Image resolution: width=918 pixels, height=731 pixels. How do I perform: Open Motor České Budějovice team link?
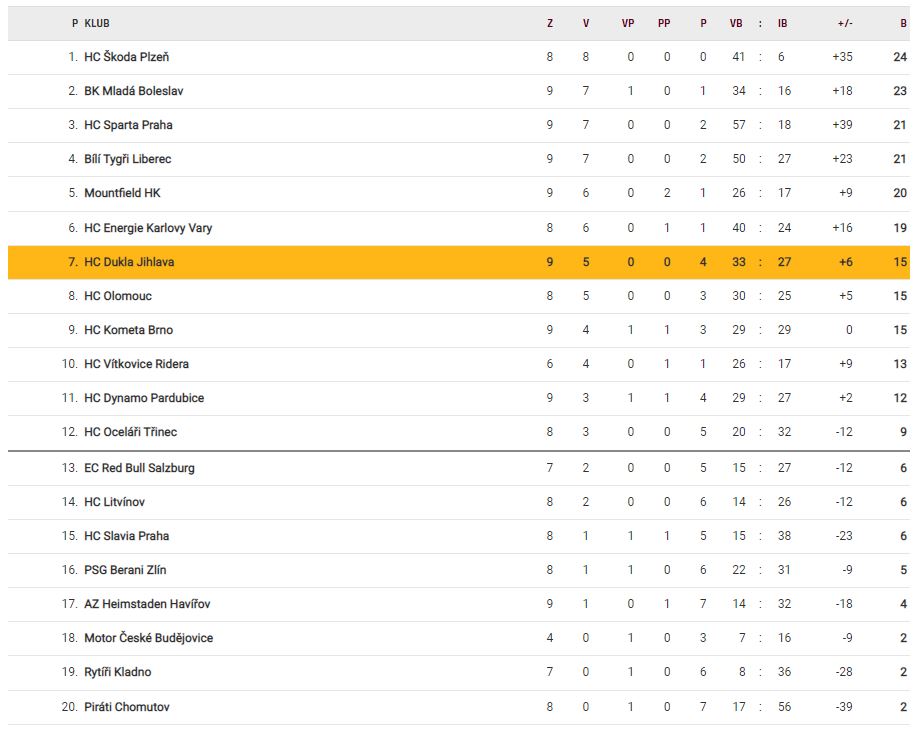click(149, 638)
